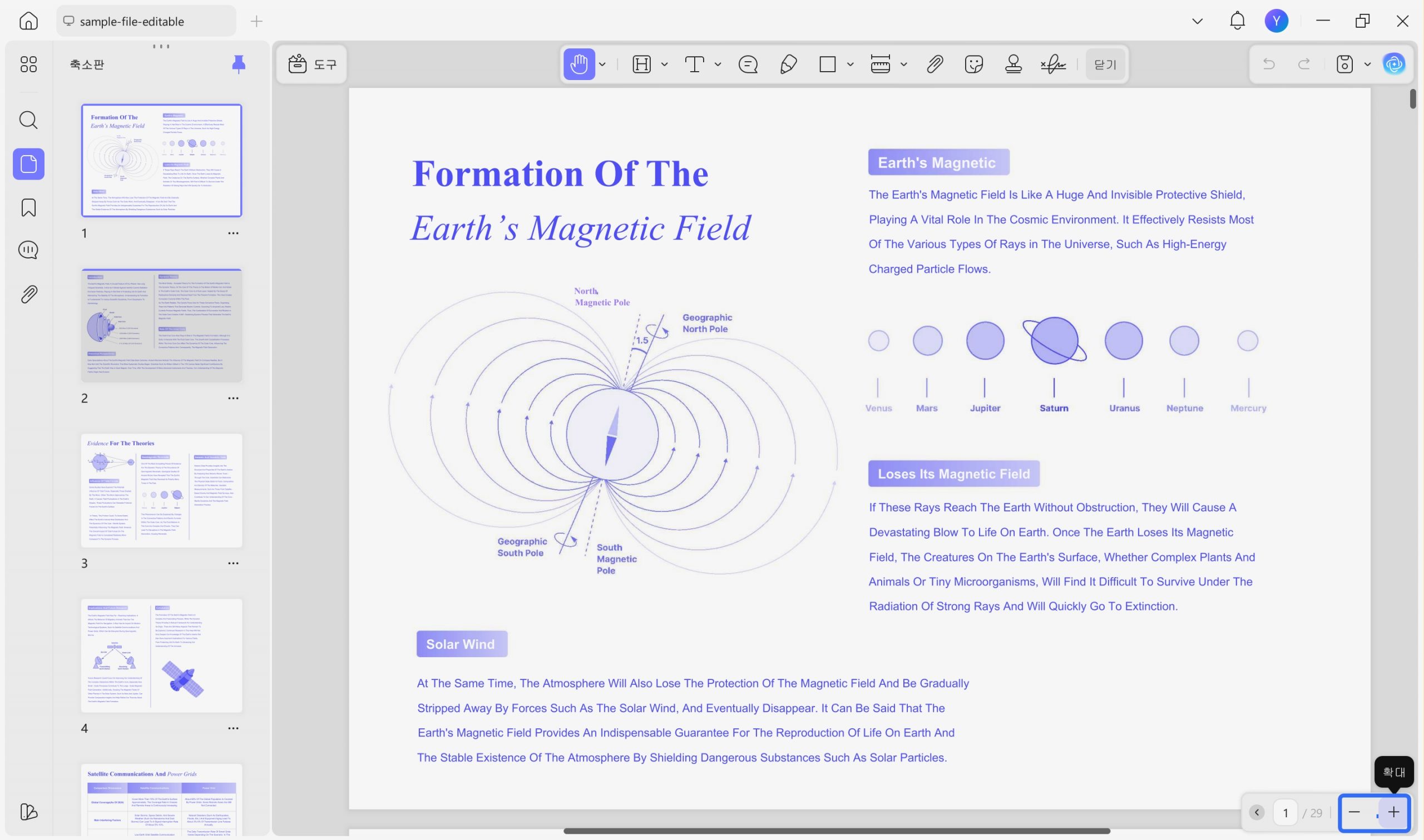Select the pen drawing tool
Viewport: 1424px width, 840px height.
pos(789,64)
